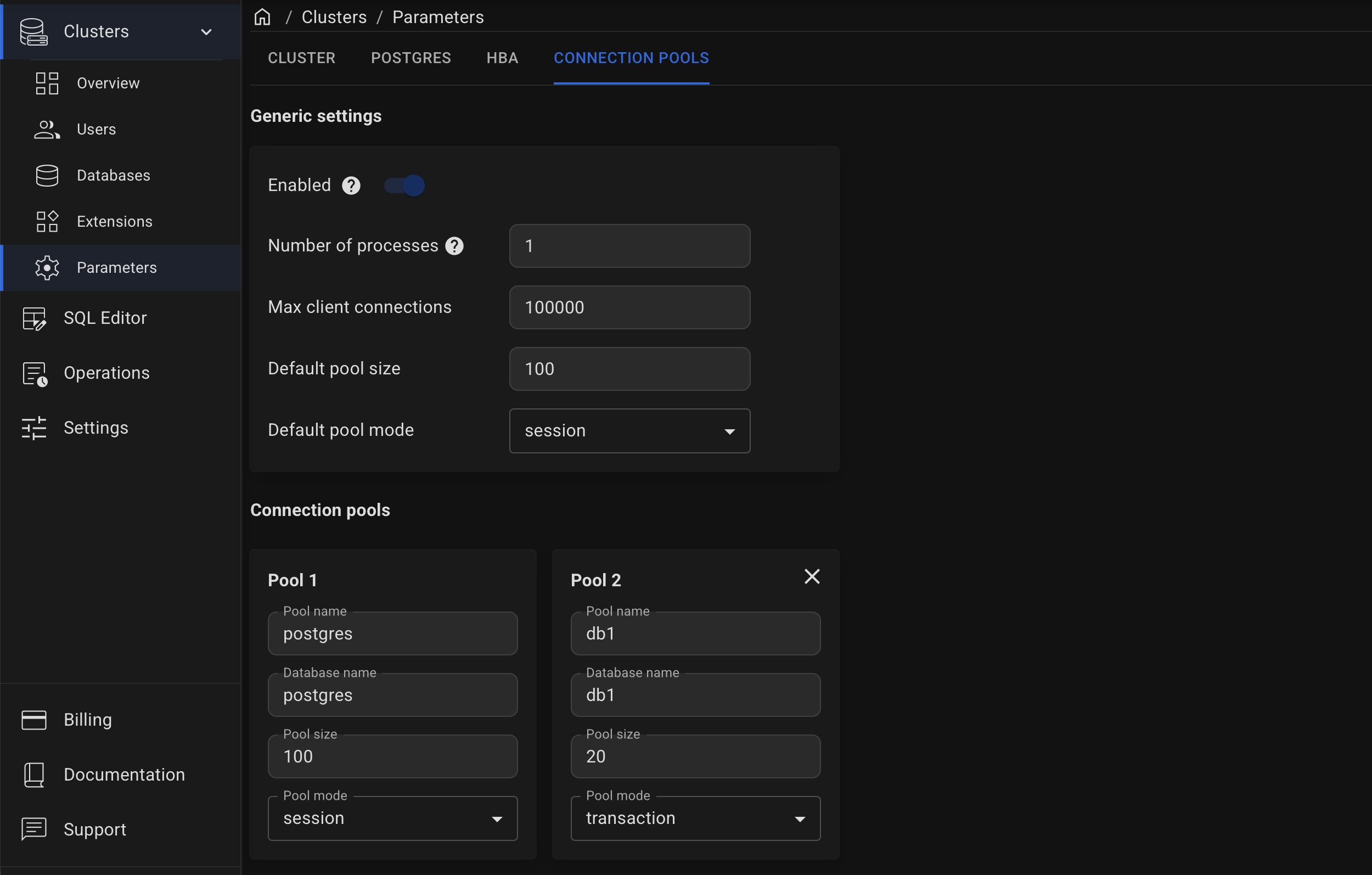The image size is (1372, 875).
Task: Click the Extensions icon in sidebar
Action: point(47,221)
